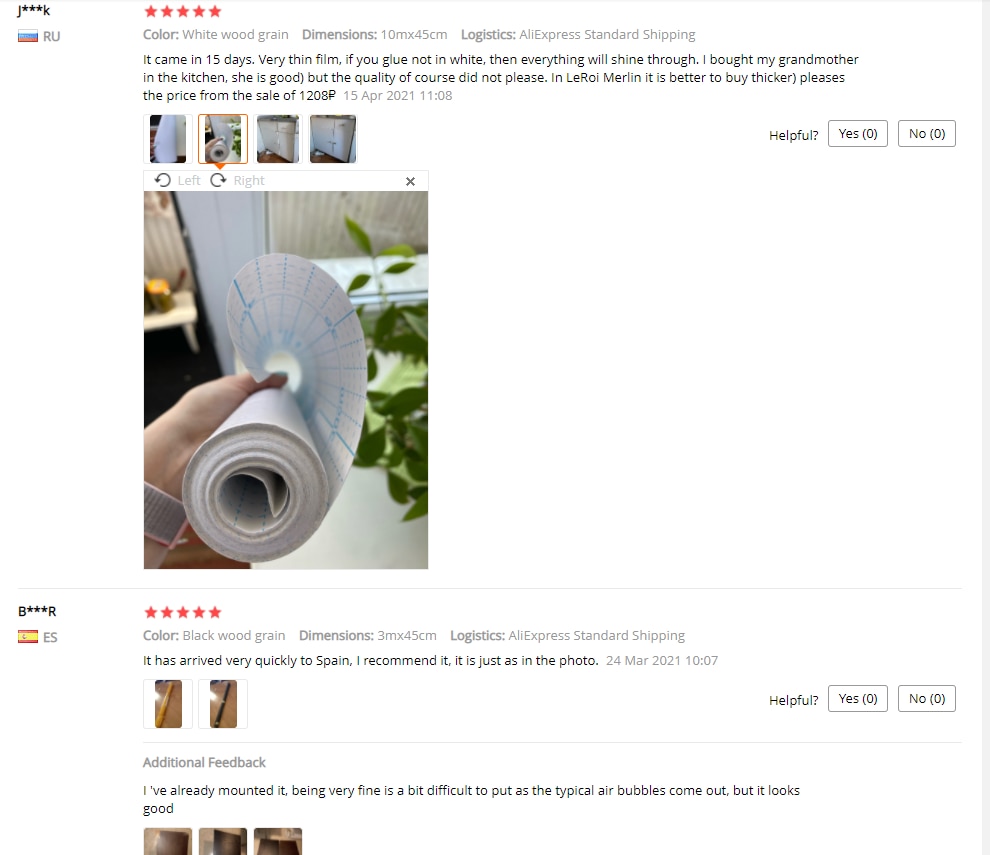Click the Russian flag icon
The width and height of the screenshot is (990, 855).
point(28,37)
